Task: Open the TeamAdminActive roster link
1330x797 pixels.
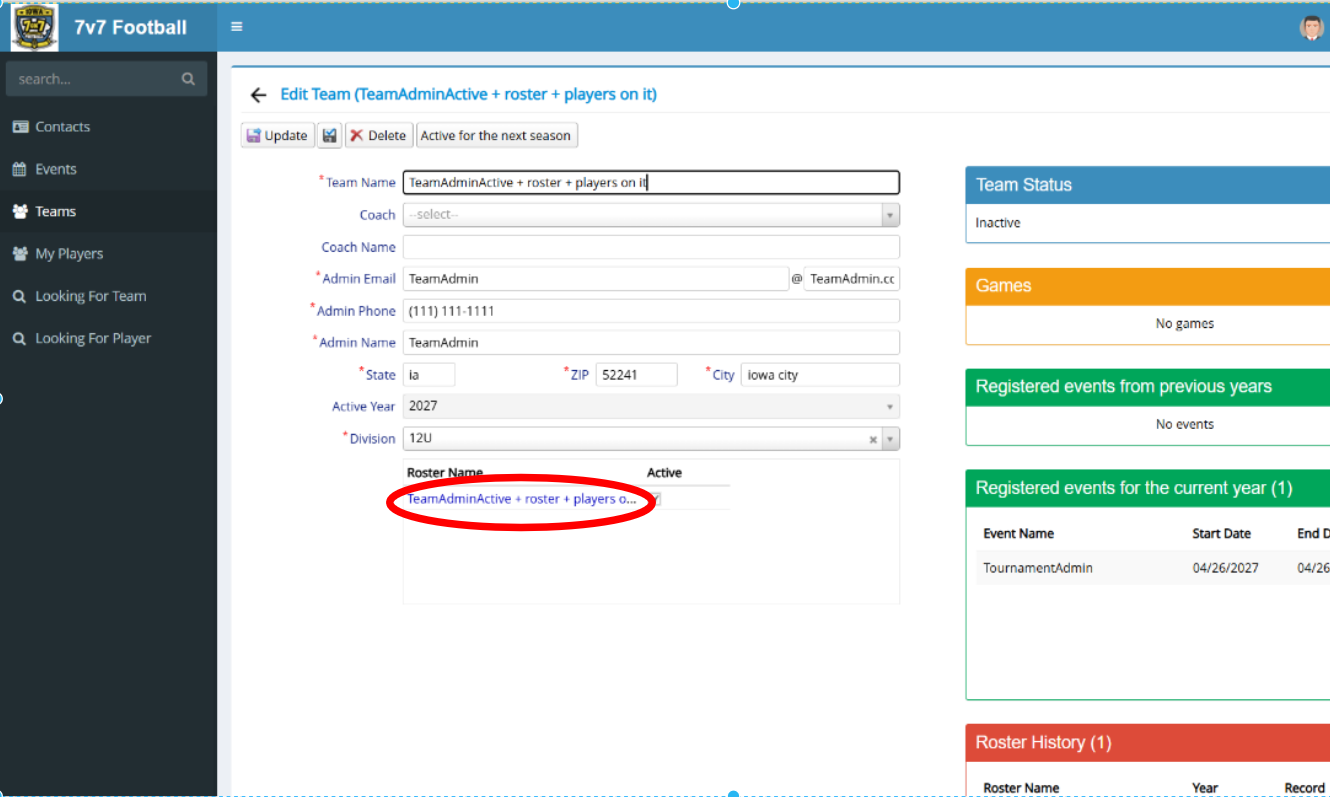Action: (x=521, y=499)
